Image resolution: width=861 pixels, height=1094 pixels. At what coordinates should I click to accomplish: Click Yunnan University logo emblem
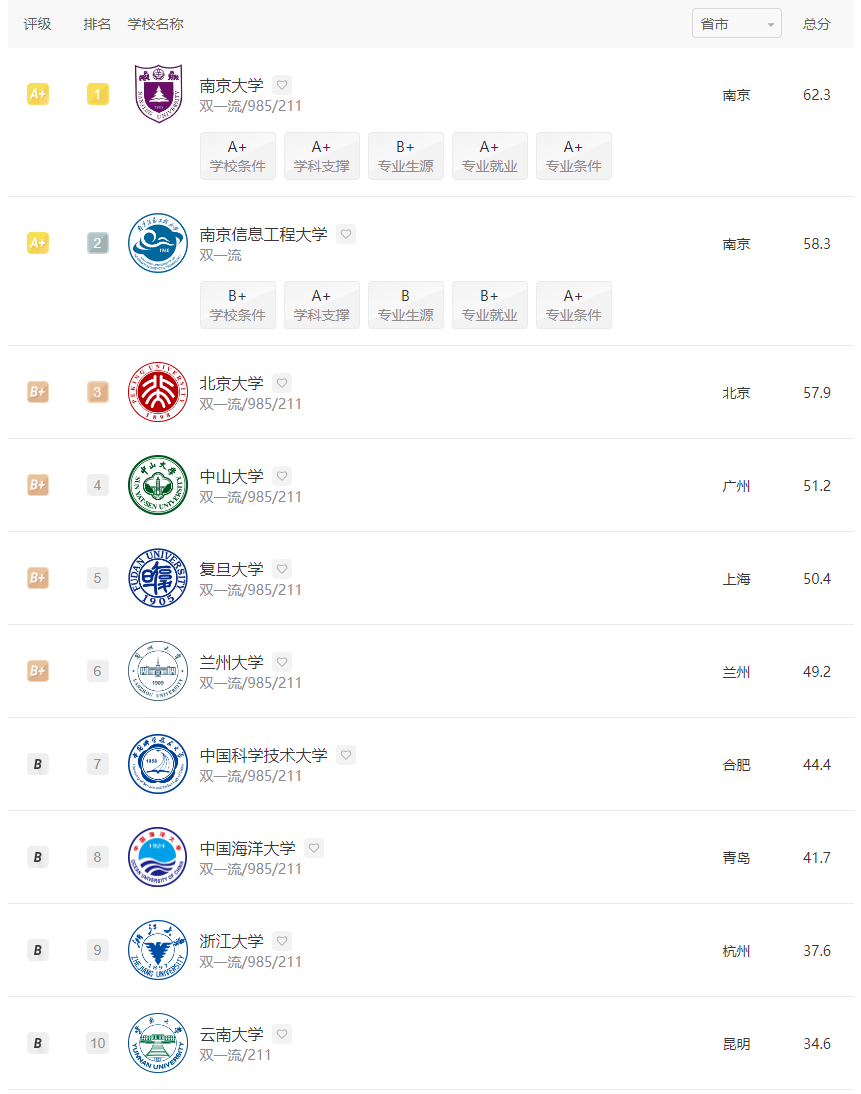(158, 1043)
